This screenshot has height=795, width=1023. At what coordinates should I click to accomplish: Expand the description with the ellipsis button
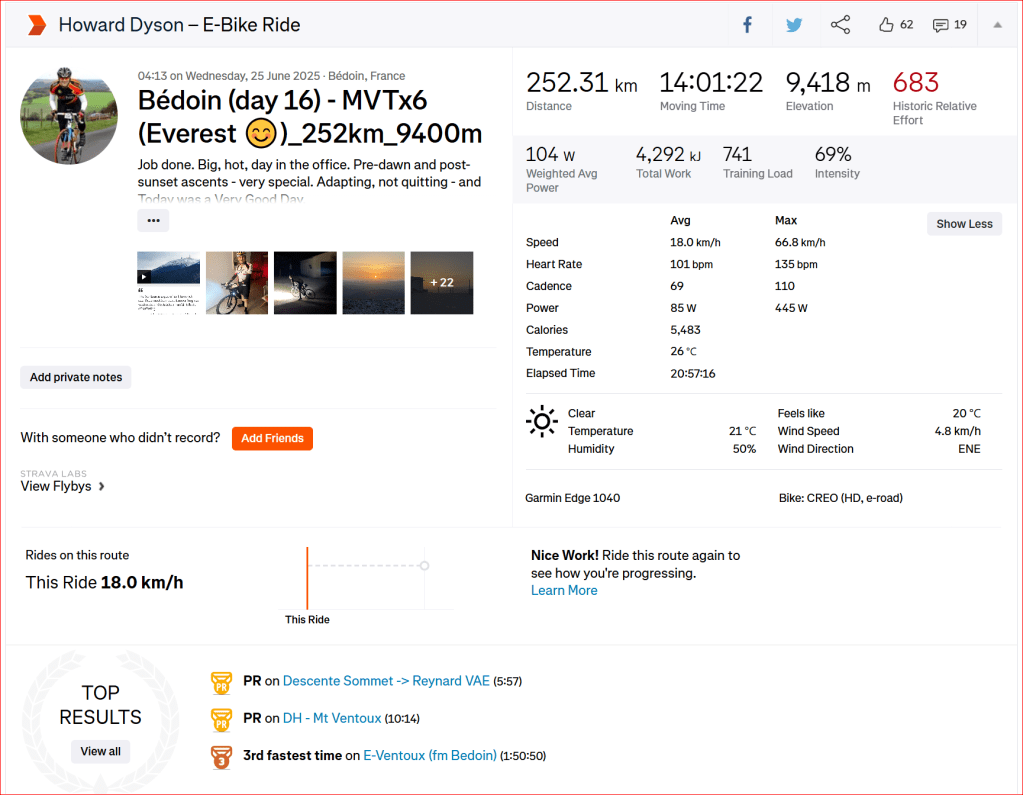point(153,221)
